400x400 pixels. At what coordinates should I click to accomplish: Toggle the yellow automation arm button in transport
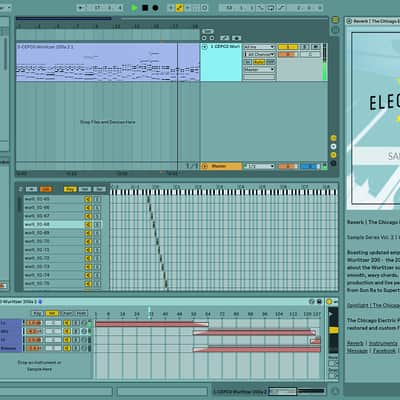coord(179,8)
